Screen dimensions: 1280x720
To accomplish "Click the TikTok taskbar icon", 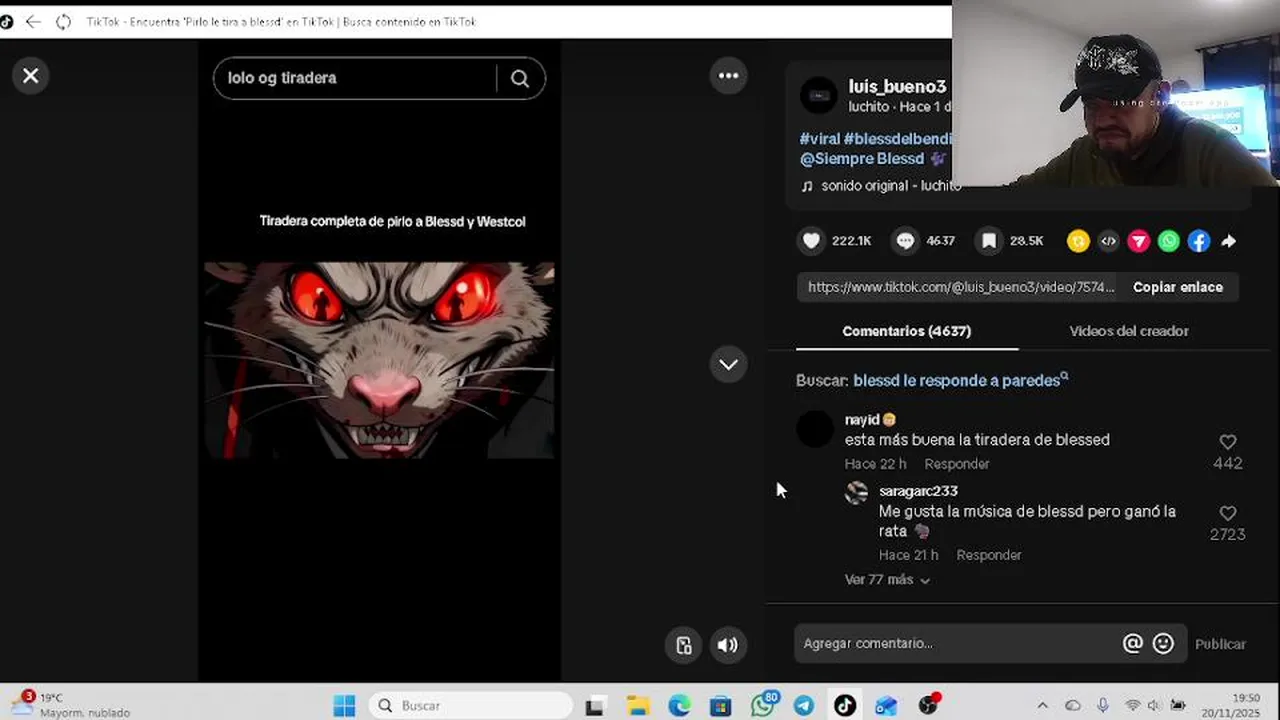I will [845, 706].
